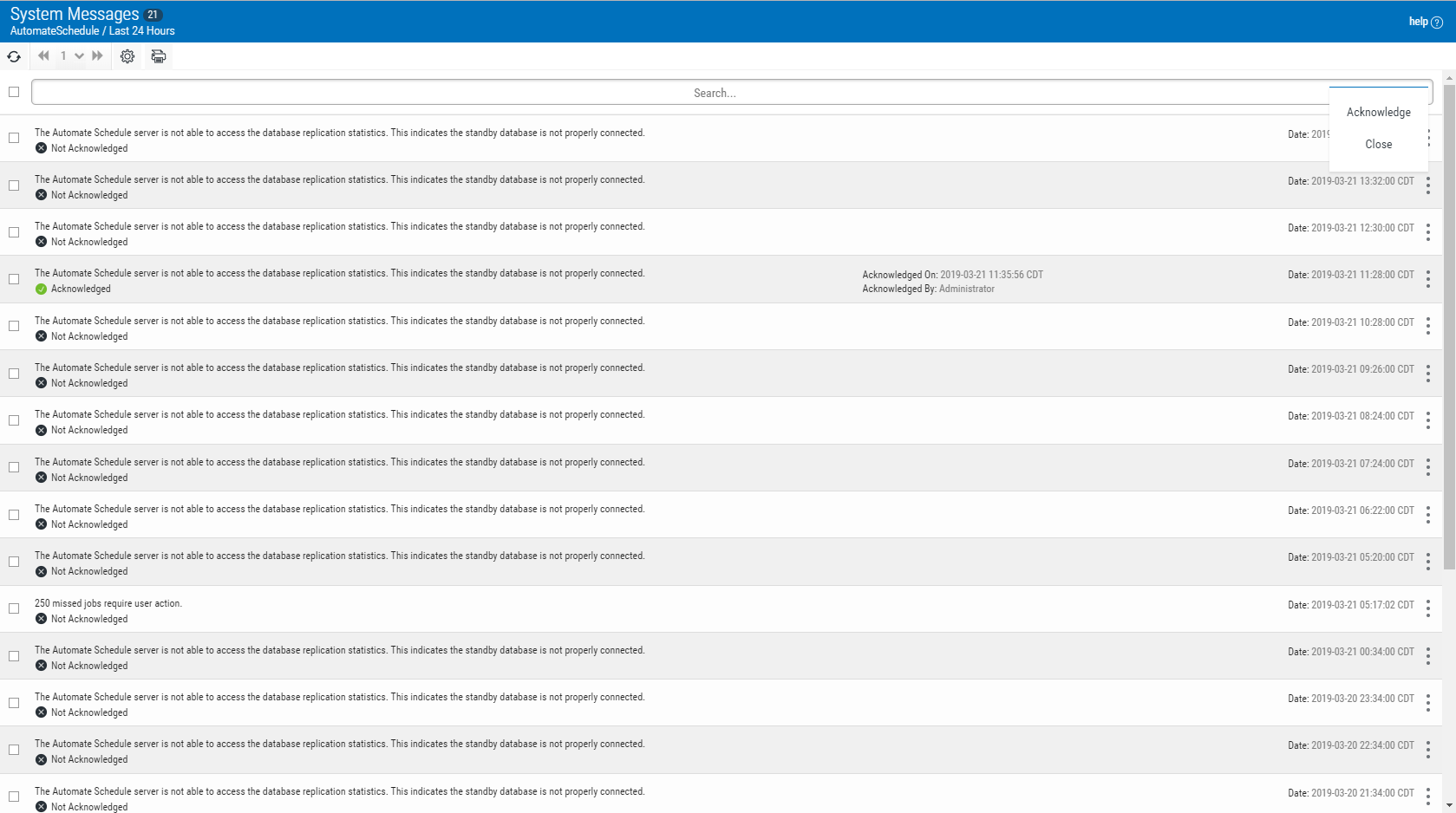The height and width of the screenshot is (813, 1456).
Task: Click the refresh icon in toolbar
Action: pyautogui.click(x=14, y=56)
